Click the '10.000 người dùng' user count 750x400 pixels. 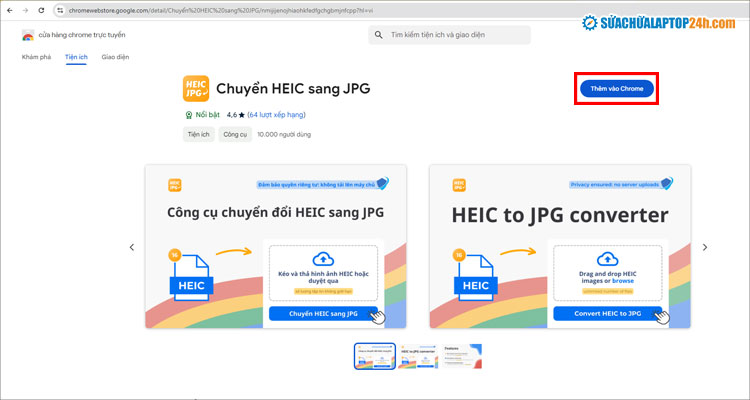284,134
